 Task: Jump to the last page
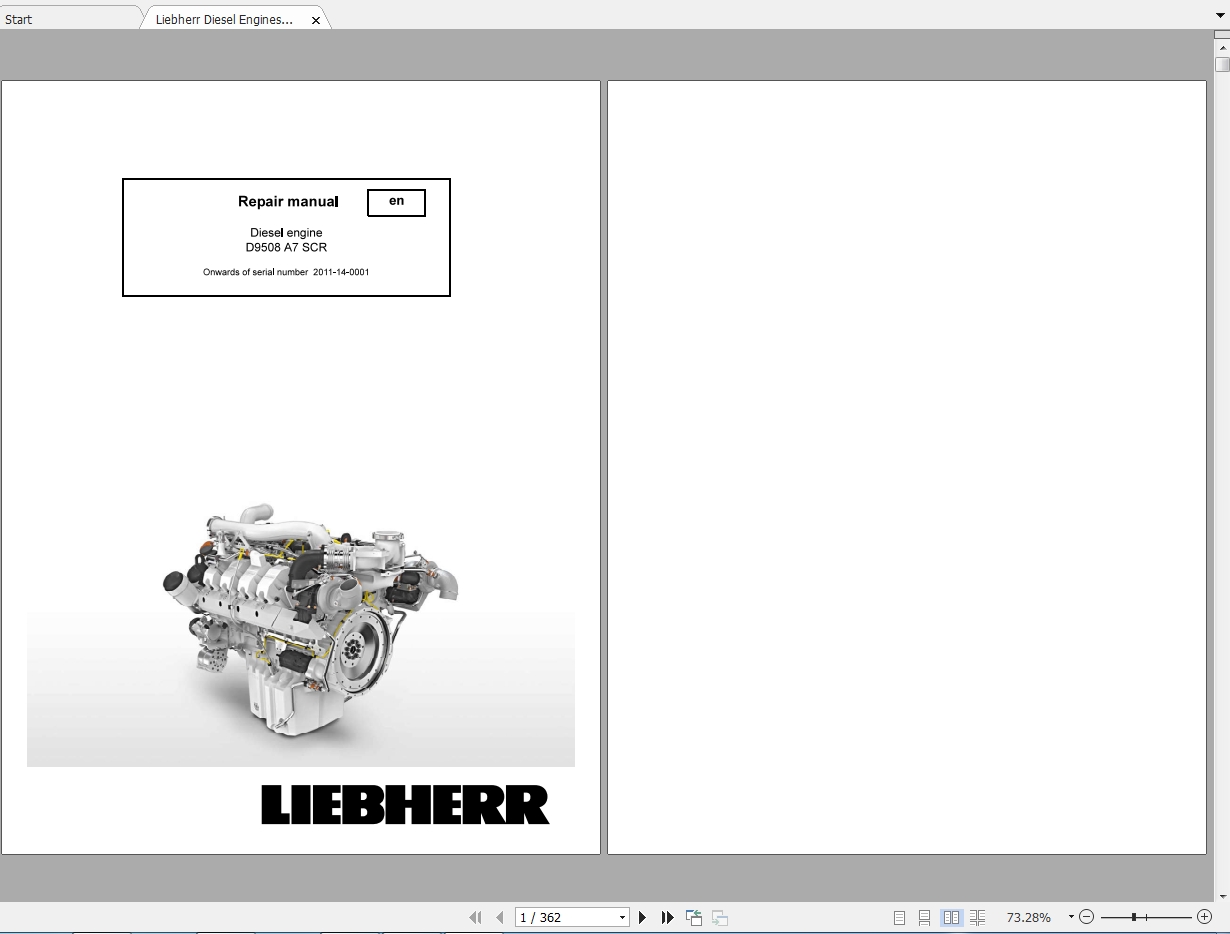tap(667, 917)
